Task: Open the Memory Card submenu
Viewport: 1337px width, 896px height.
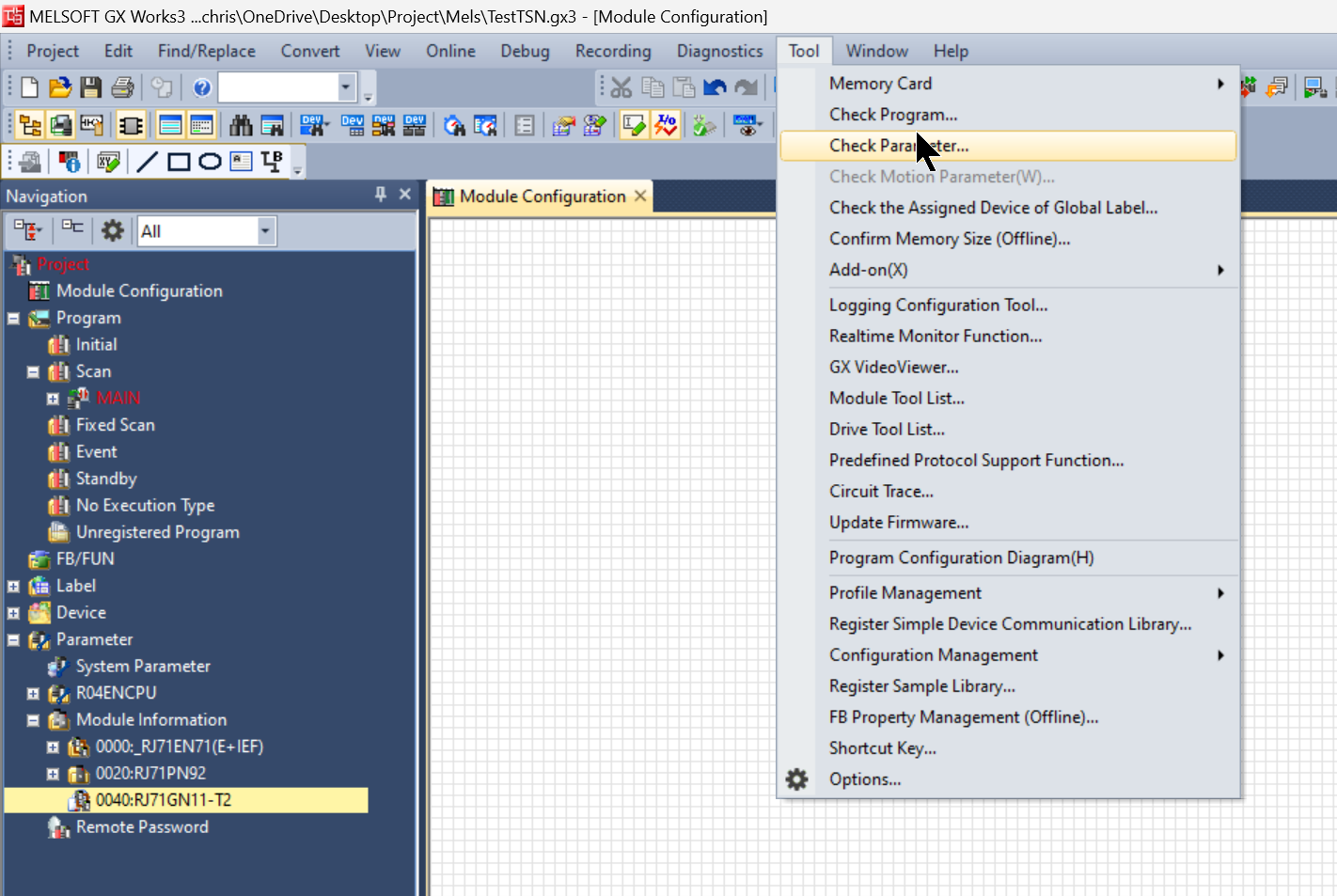Action: tap(1008, 84)
